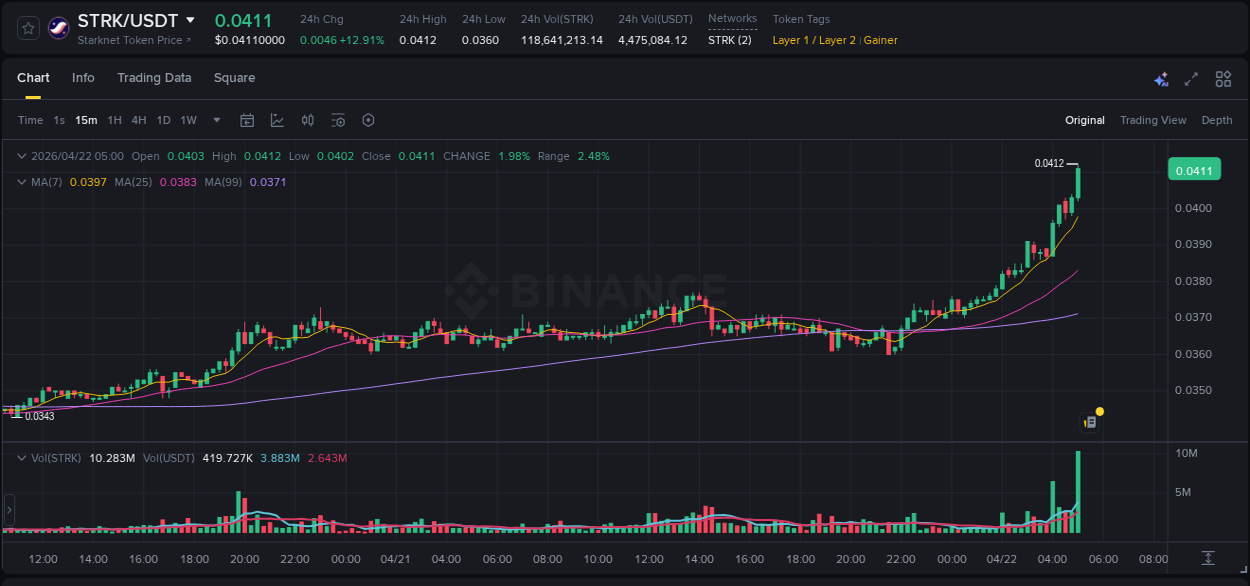Click the Gainer tag link

(x=880, y=41)
